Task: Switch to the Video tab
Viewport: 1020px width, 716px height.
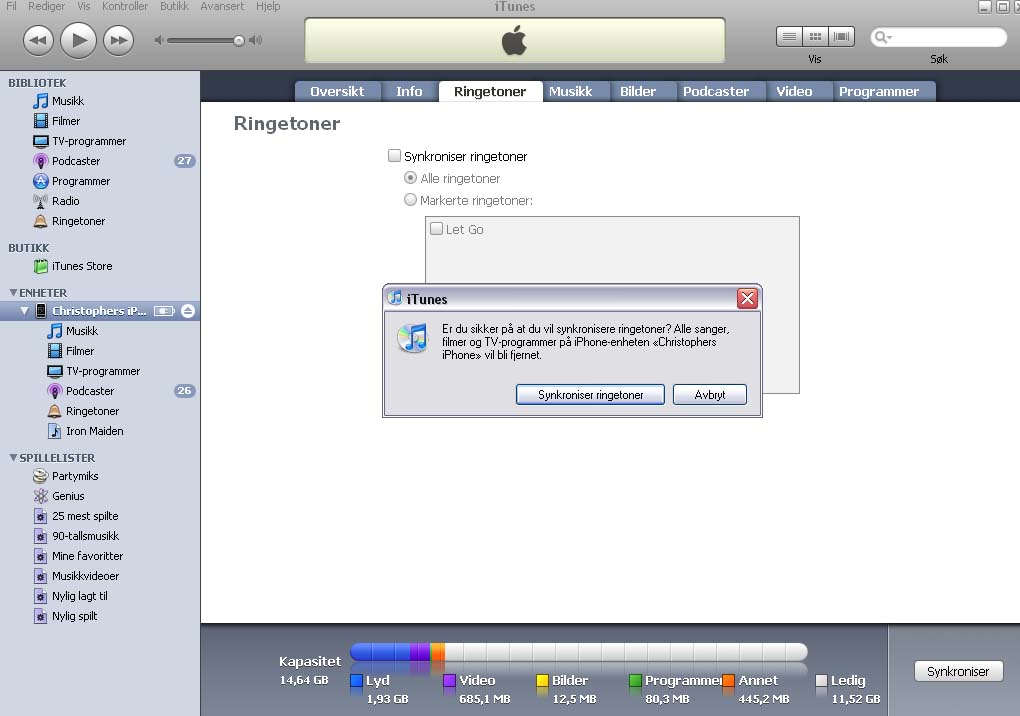Action: [794, 92]
